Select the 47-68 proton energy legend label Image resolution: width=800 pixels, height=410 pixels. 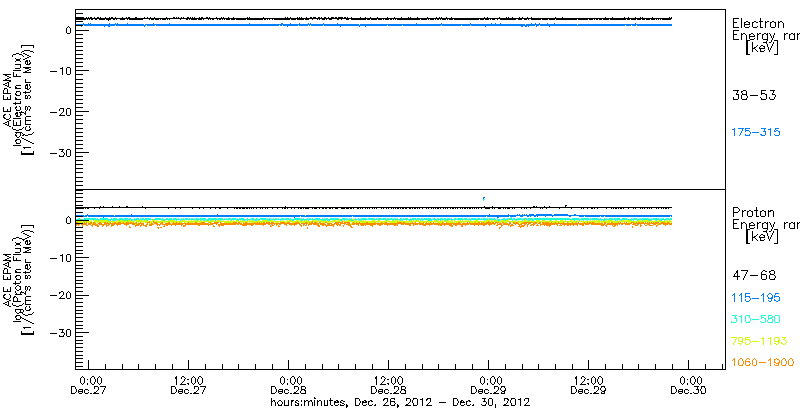tap(754, 276)
